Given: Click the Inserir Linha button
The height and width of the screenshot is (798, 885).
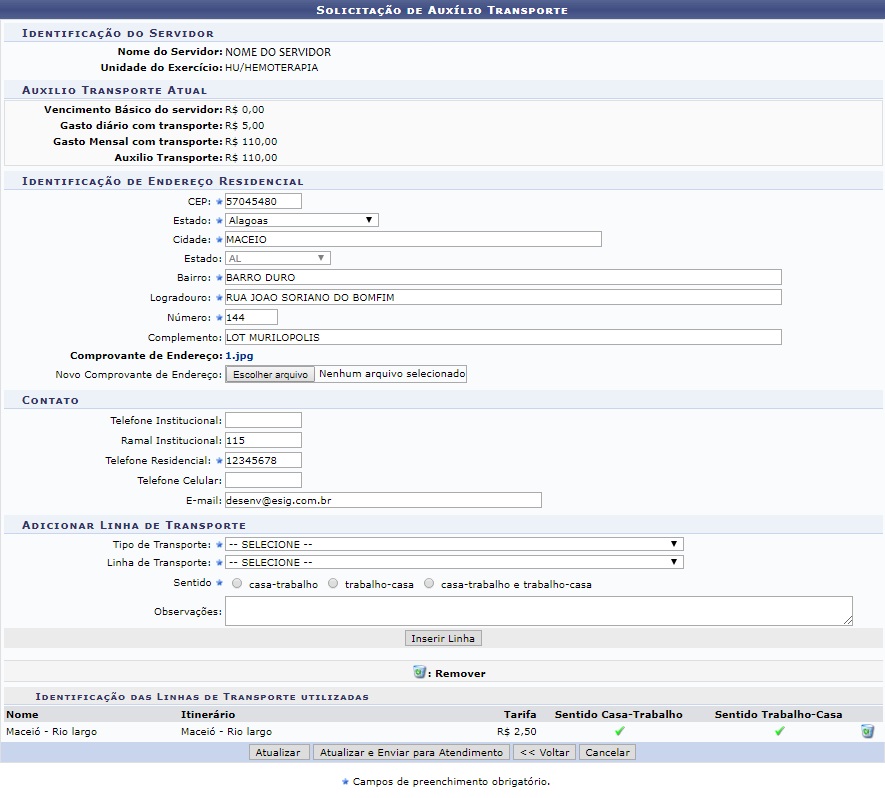Looking at the screenshot, I should (444, 638).
